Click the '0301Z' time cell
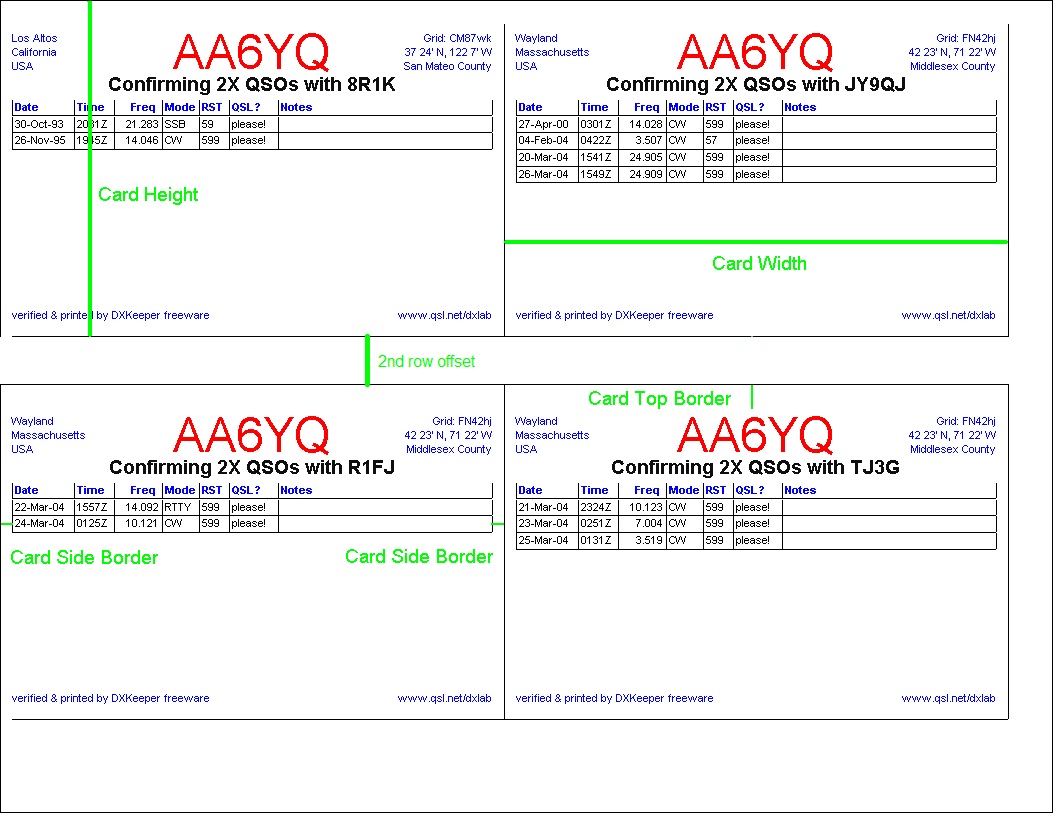This screenshot has height=816, width=1056. (598, 125)
